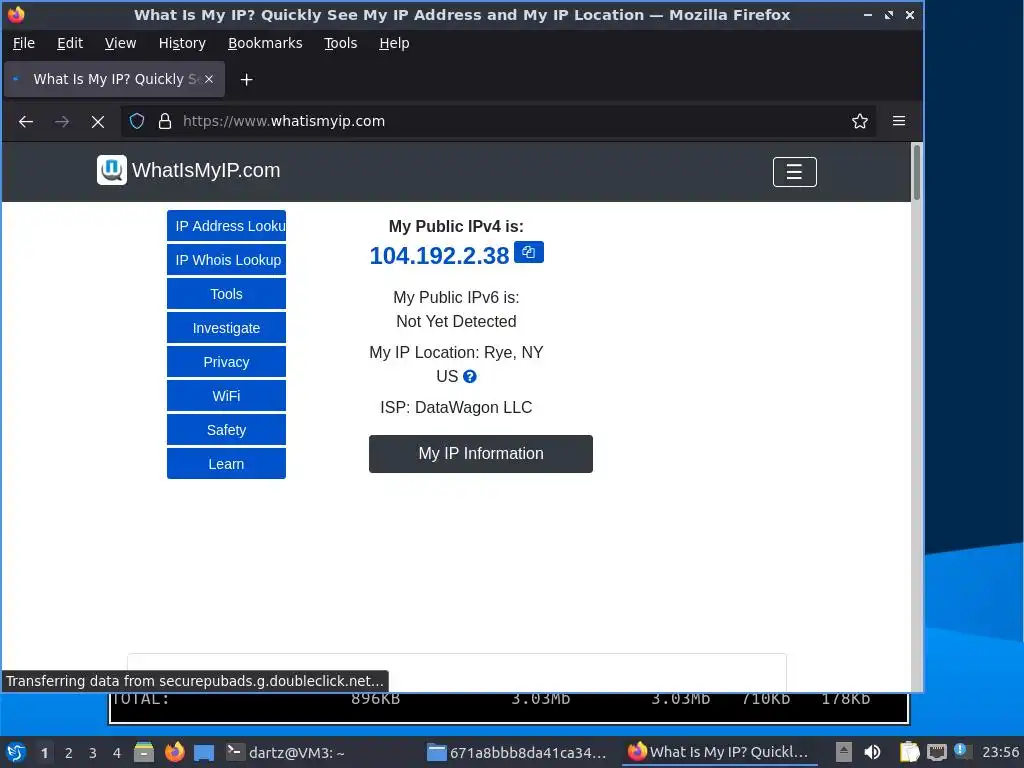The width and height of the screenshot is (1024, 768).
Task: Open the 671a8bbb8da41ca34 folder taskbar item
Action: [517, 752]
